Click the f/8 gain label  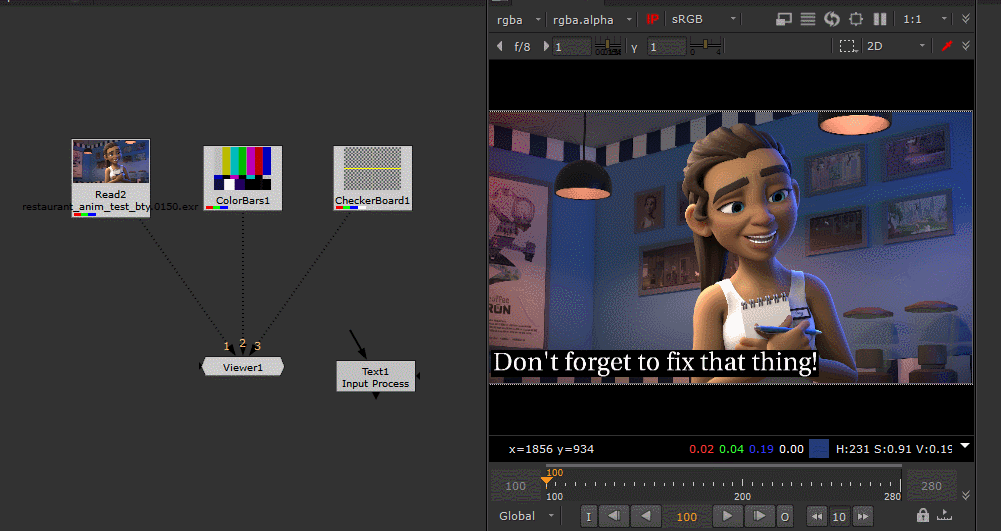tap(522, 47)
